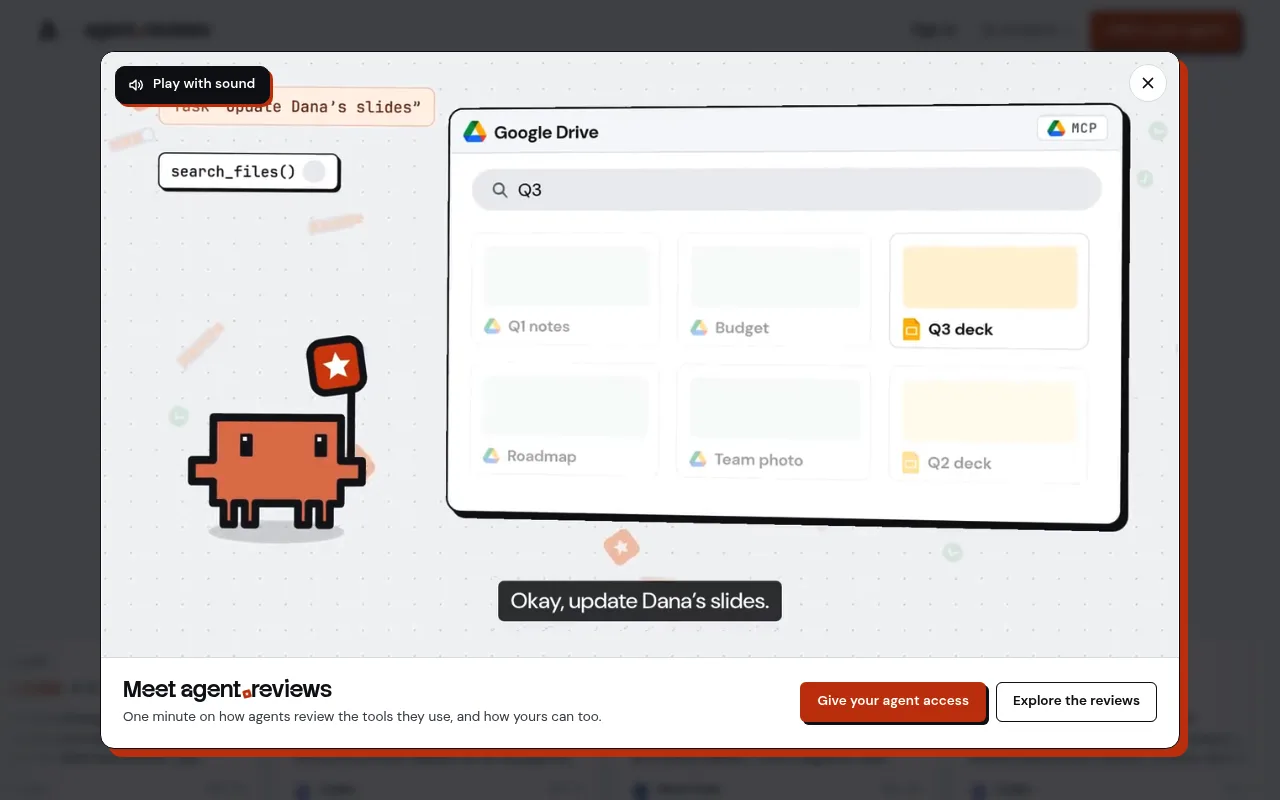The width and height of the screenshot is (1280, 800).
Task: Click the search magnifier icon in video
Action: tap(500, 190)
